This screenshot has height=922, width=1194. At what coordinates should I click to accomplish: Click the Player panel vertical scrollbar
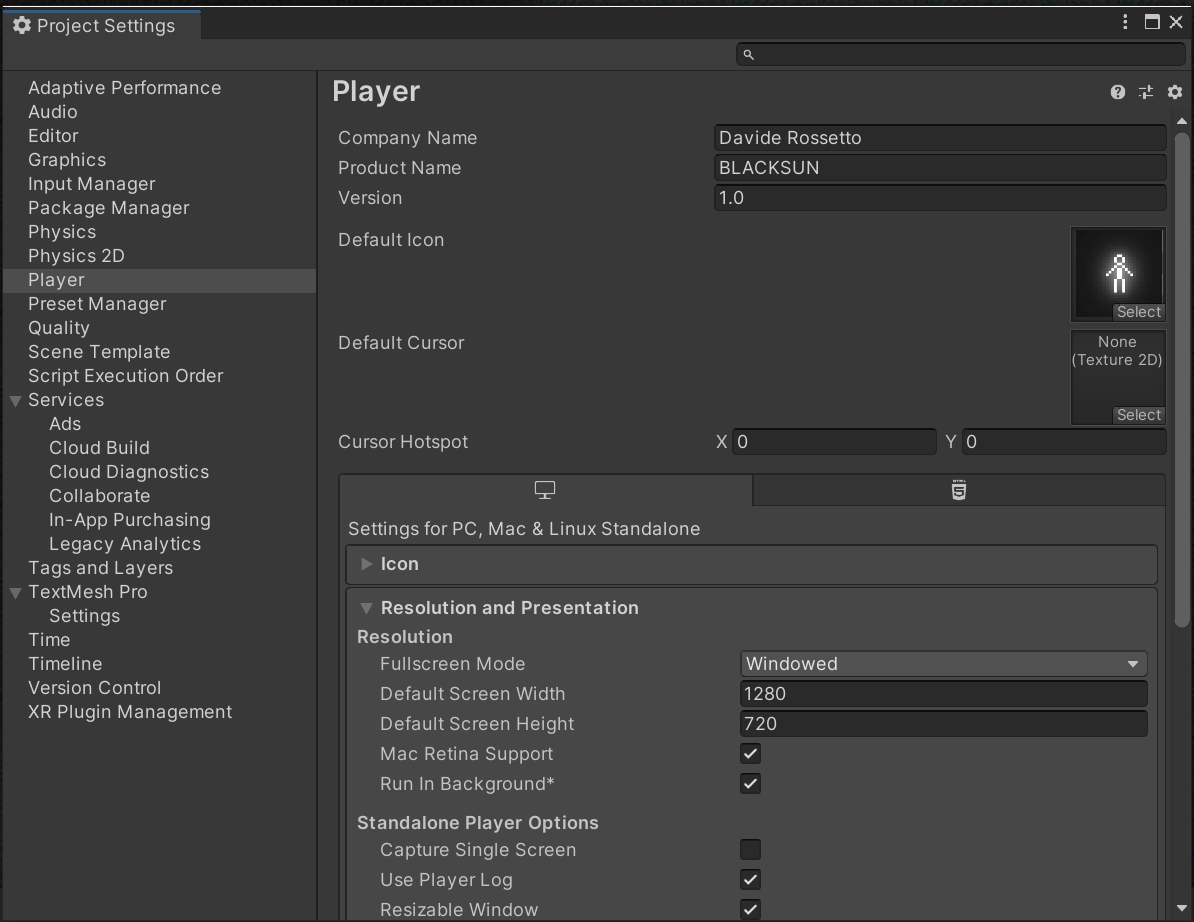tap(1182, 381)
